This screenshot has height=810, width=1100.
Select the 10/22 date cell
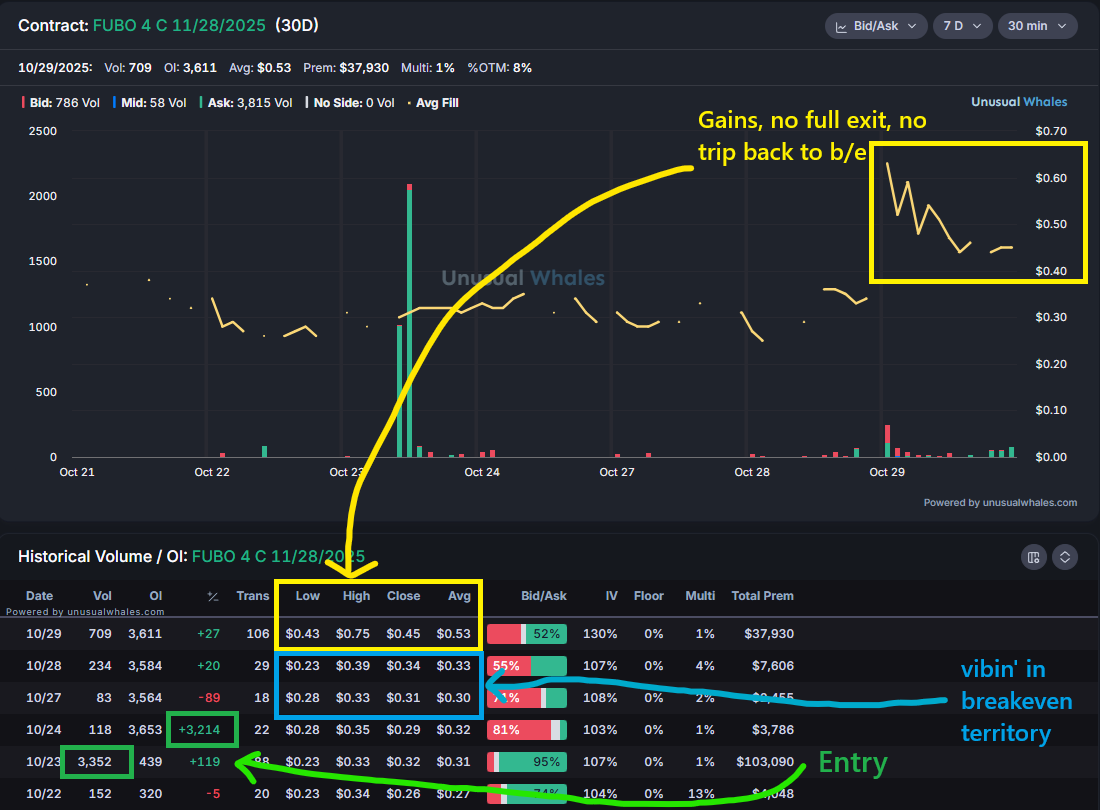[x=43, y=794]
